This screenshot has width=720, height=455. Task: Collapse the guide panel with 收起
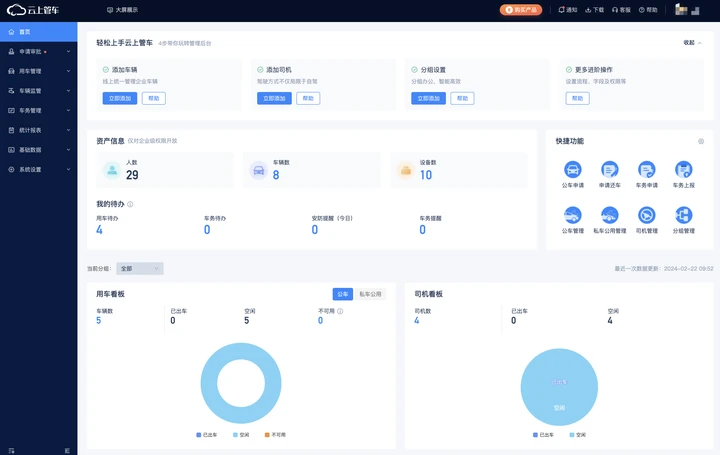point(692,43)
